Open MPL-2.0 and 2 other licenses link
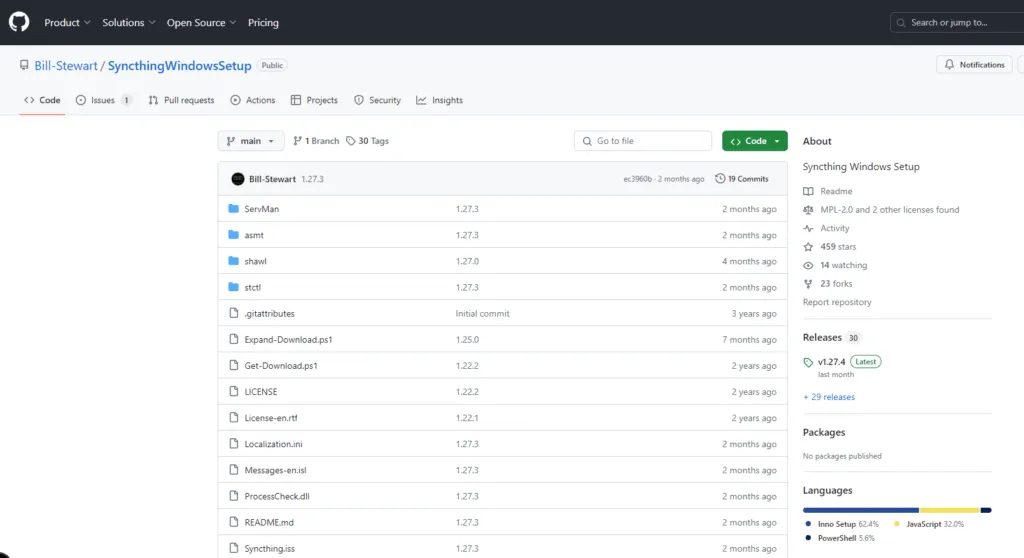1024x558 pixels. [889, 210]
